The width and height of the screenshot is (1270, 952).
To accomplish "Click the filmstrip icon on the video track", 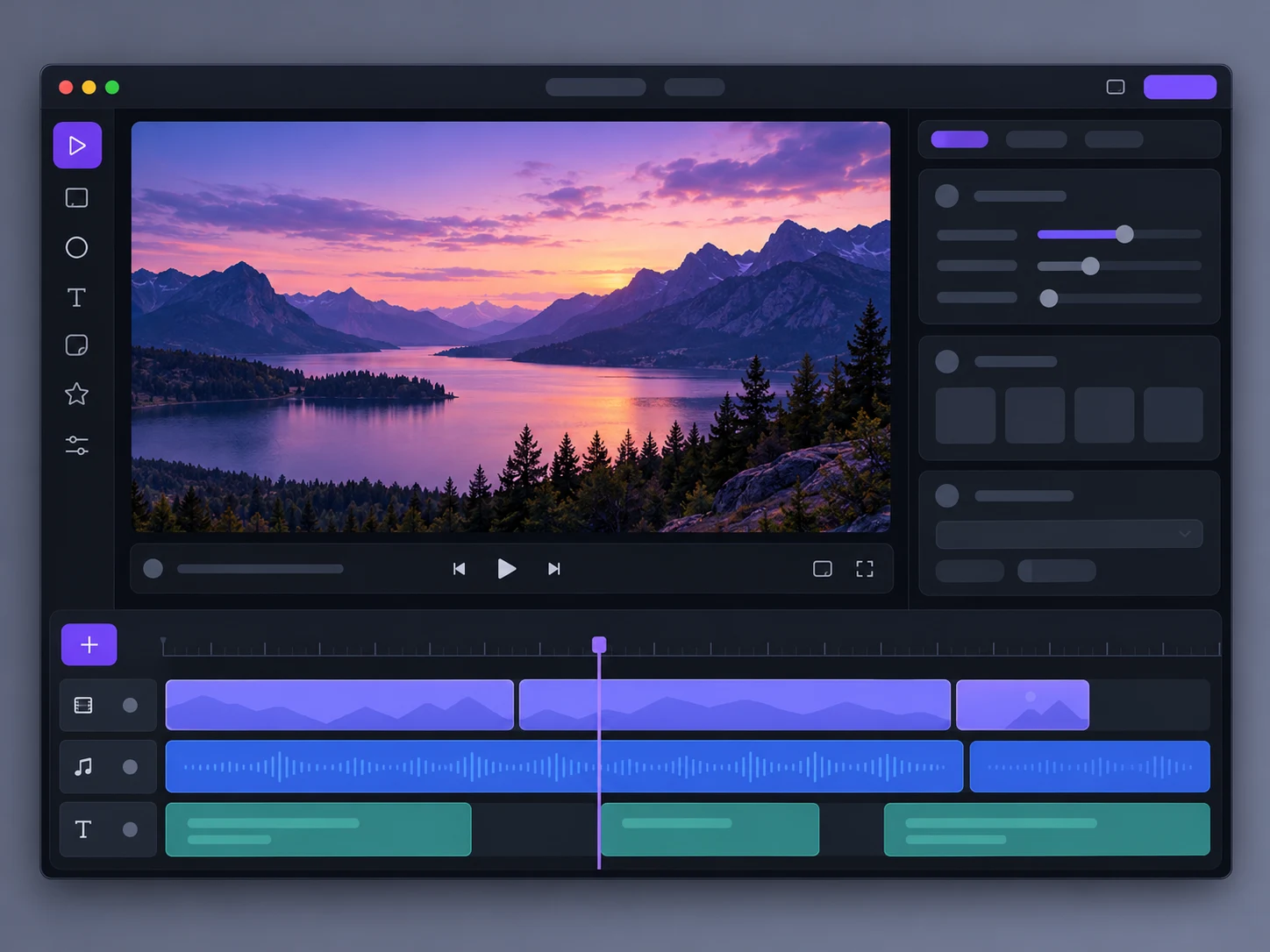I will [x=83, y=706].
